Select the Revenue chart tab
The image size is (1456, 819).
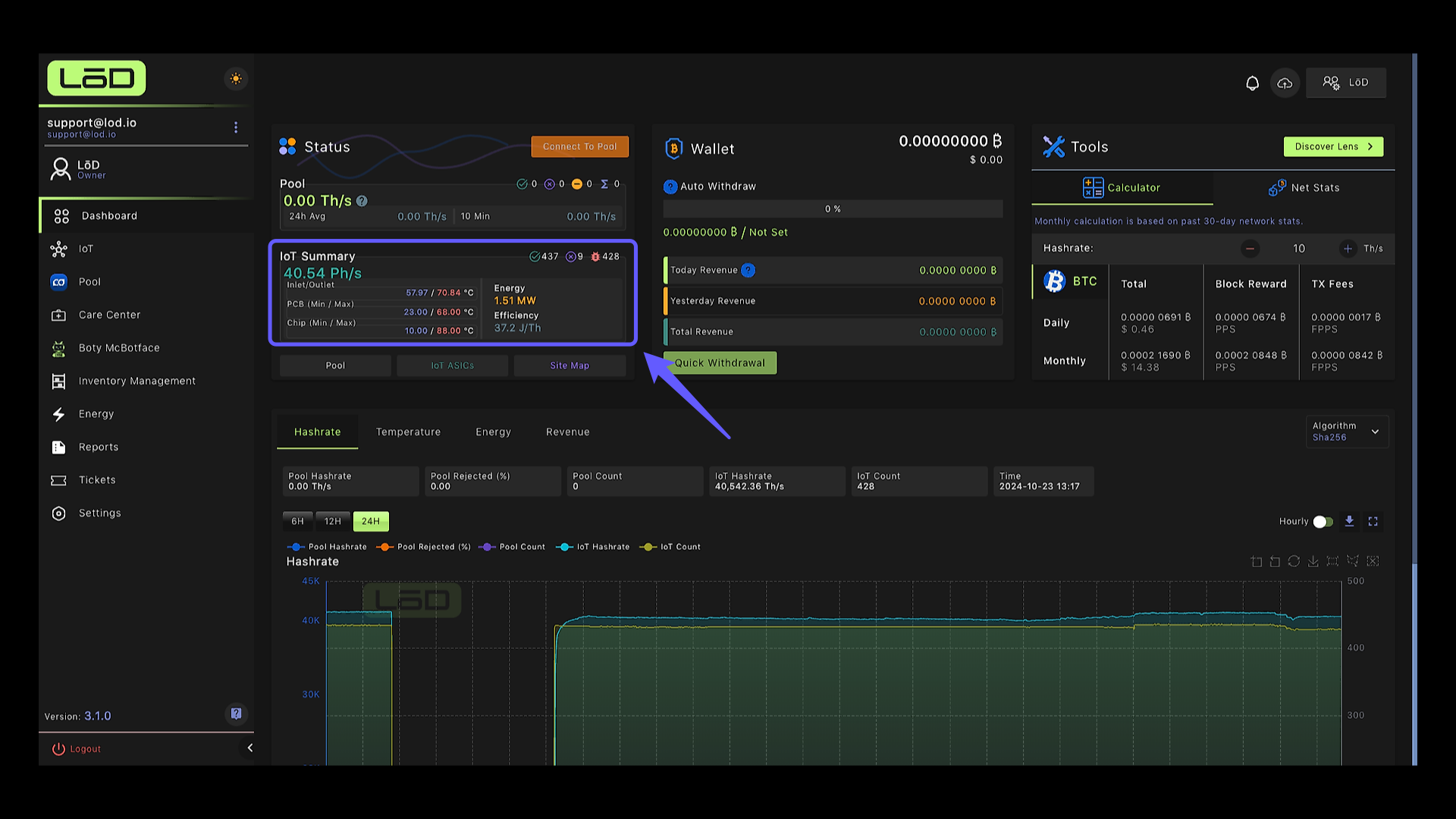pos(567,432)
